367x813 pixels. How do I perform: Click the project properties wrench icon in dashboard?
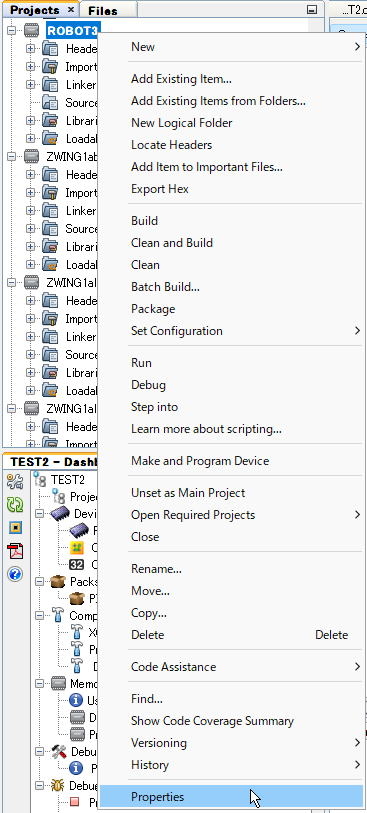[15, 481]
